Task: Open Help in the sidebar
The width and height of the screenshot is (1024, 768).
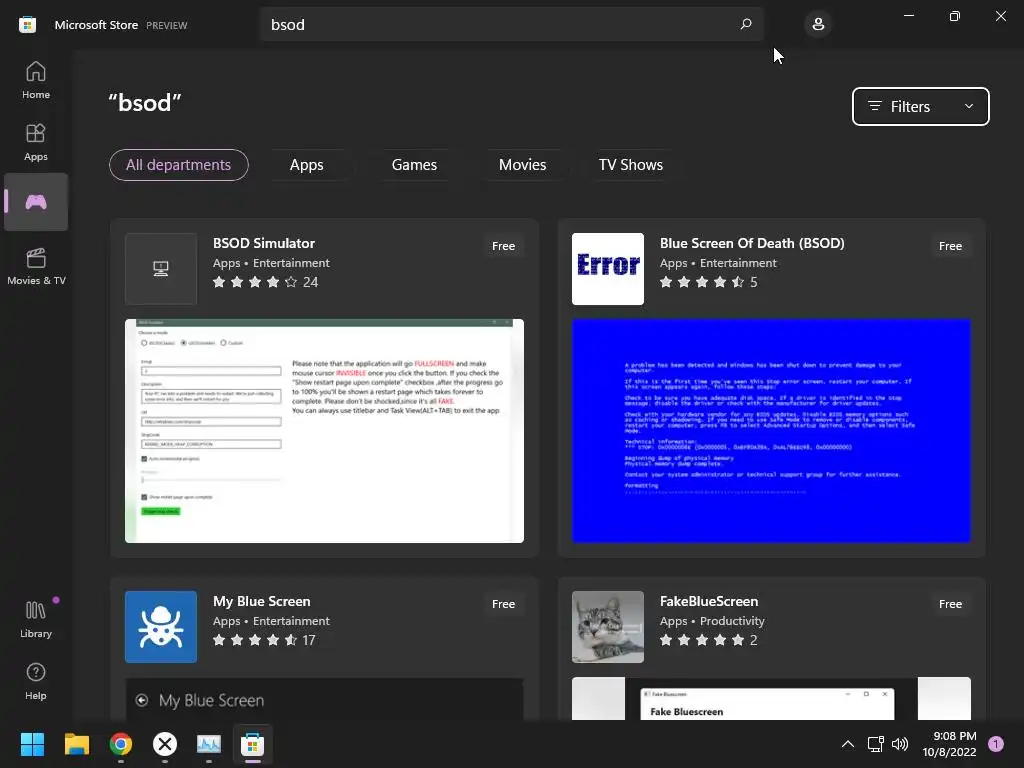Action: tap(36, 681)
